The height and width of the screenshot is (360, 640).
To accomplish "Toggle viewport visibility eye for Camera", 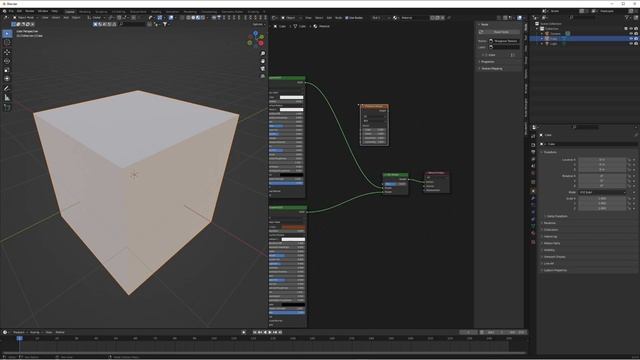I will [631, 33].
